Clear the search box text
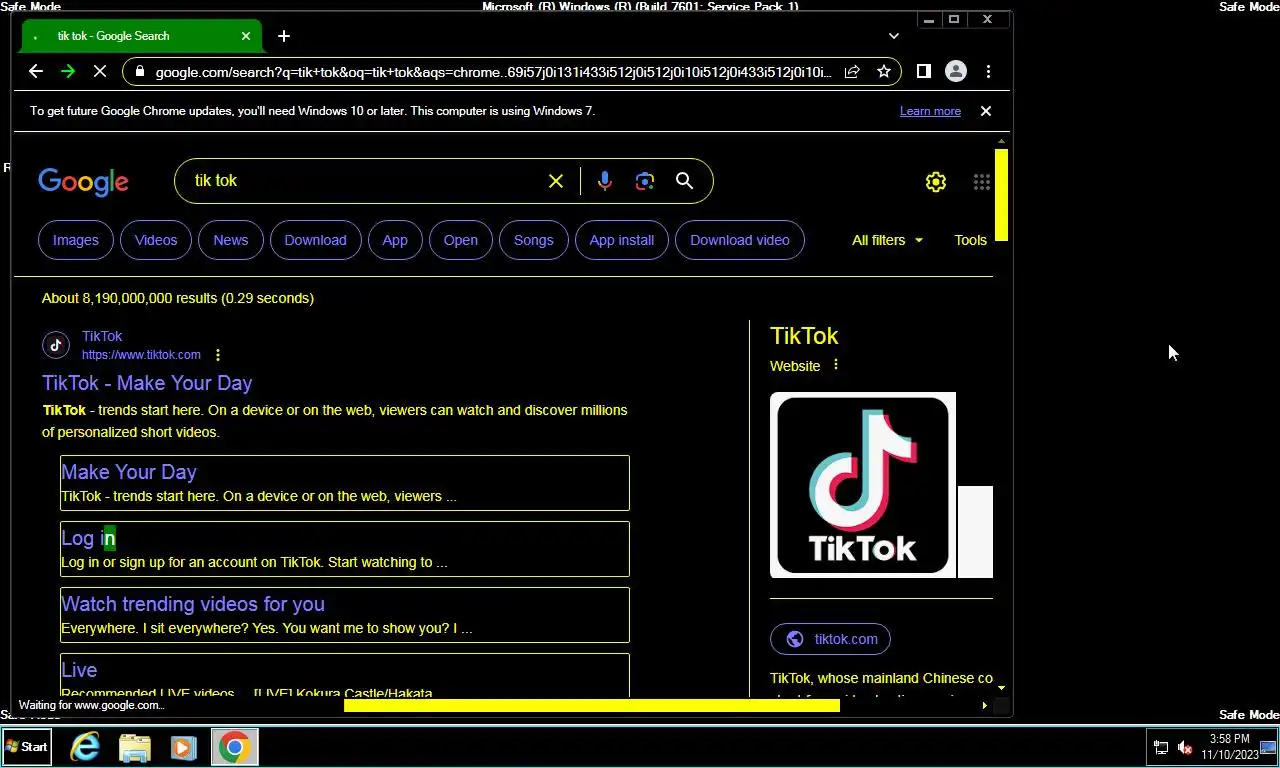The height and width of the screenshot is (768, 1280). [x=556, y=181]
